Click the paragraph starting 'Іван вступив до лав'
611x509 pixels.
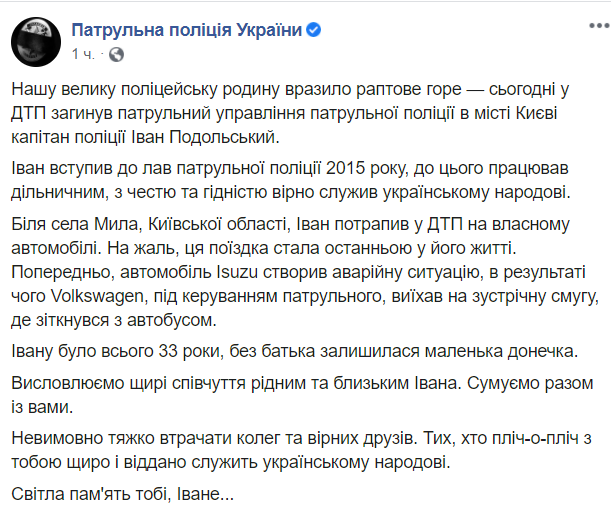300,176
